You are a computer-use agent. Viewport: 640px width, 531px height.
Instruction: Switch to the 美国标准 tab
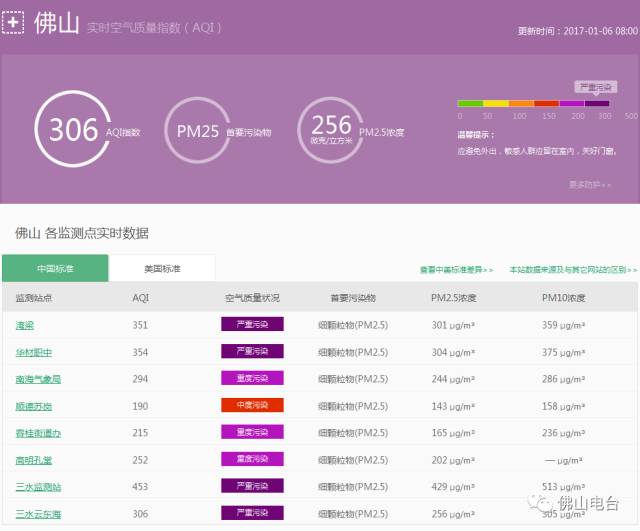tap(162, 269)
